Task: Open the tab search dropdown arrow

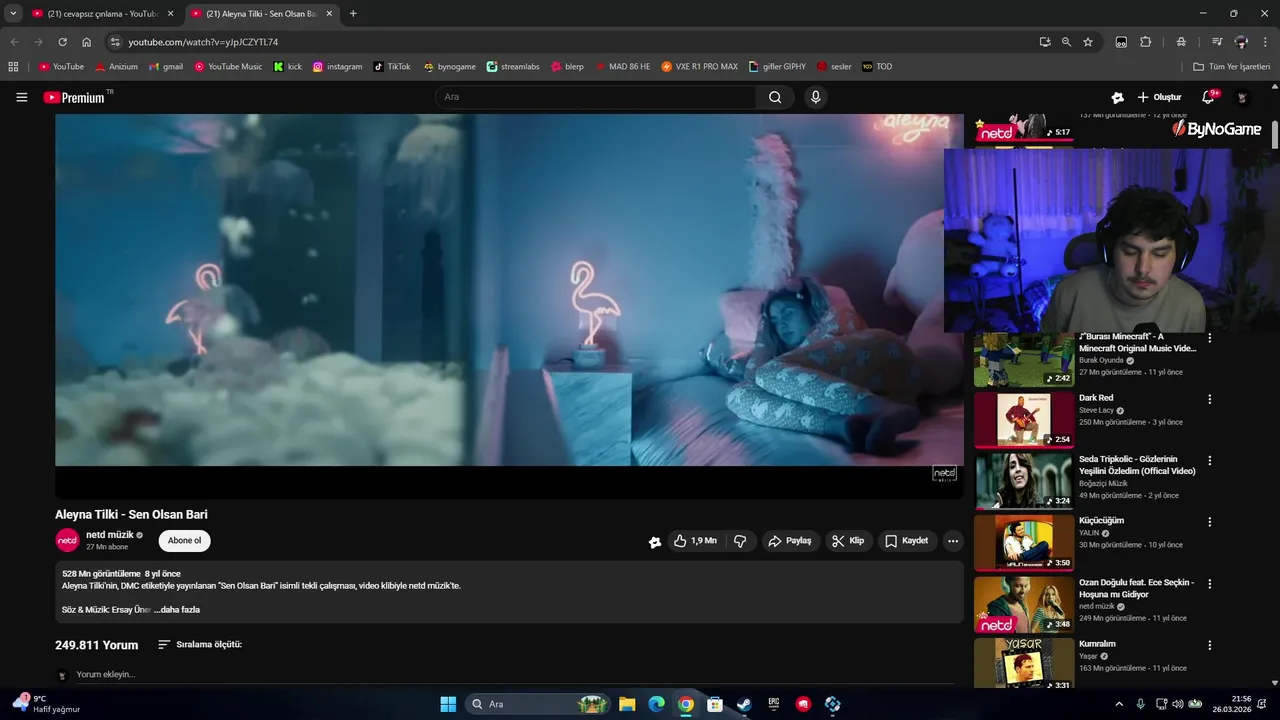Action: [x=13, y=14]
